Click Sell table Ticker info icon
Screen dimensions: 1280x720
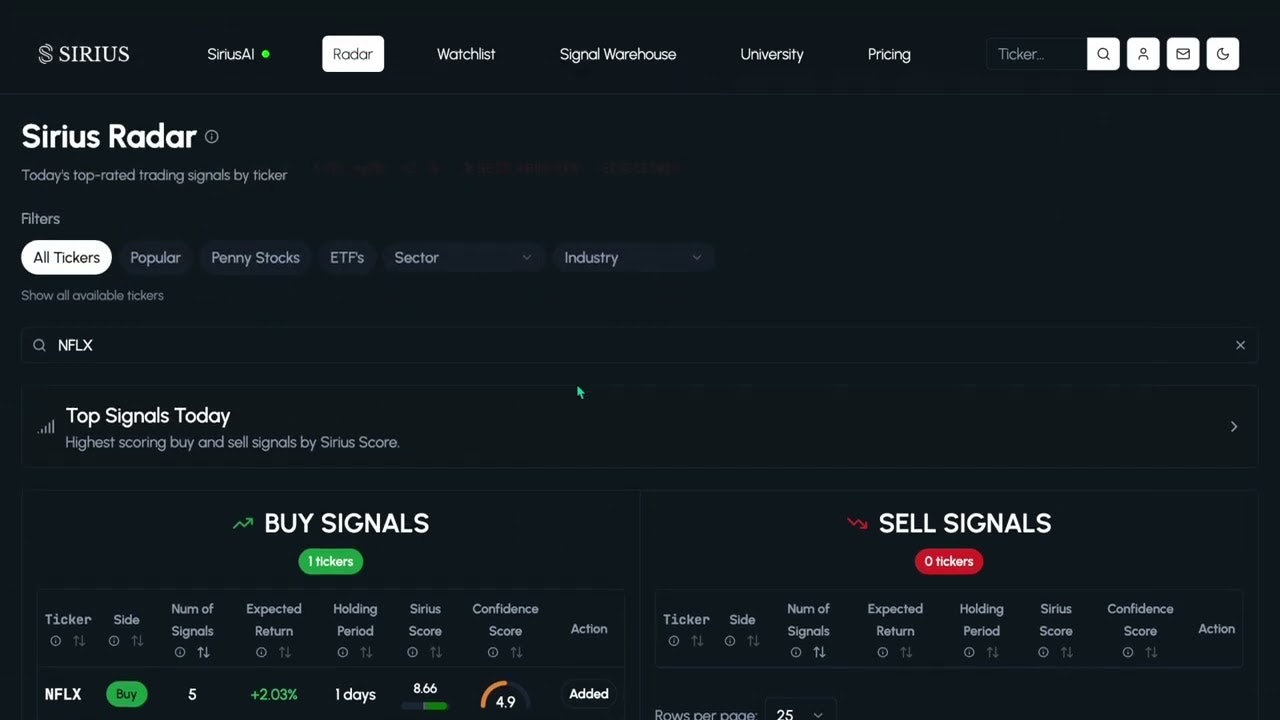[674, 641]
